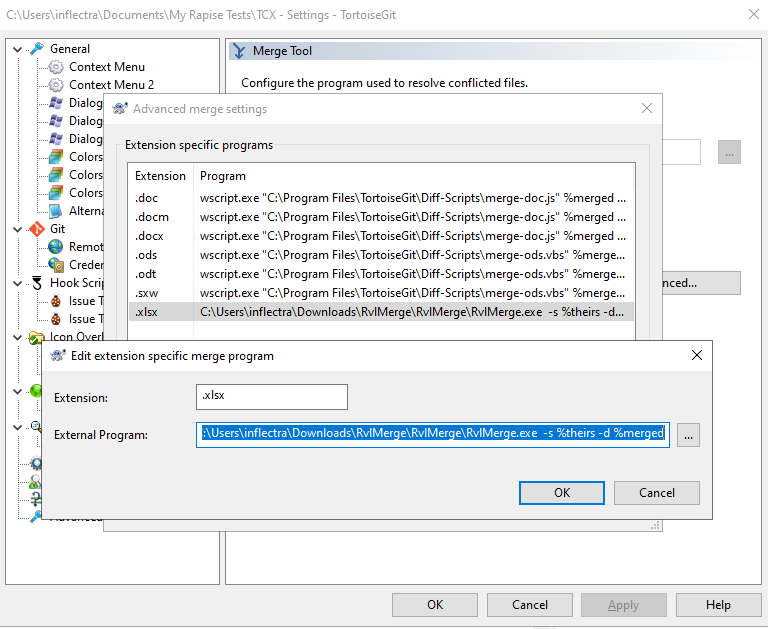This screenshot has height=629, width=768.
Task: Select the Context Menu gear icon
Action: point(56,67)
